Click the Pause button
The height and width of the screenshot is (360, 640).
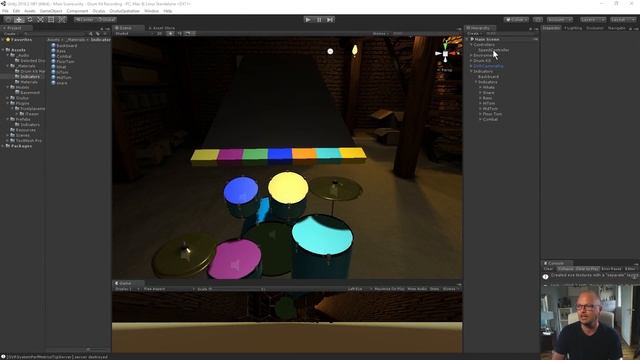pyautogui.click(x=319, y=20)
